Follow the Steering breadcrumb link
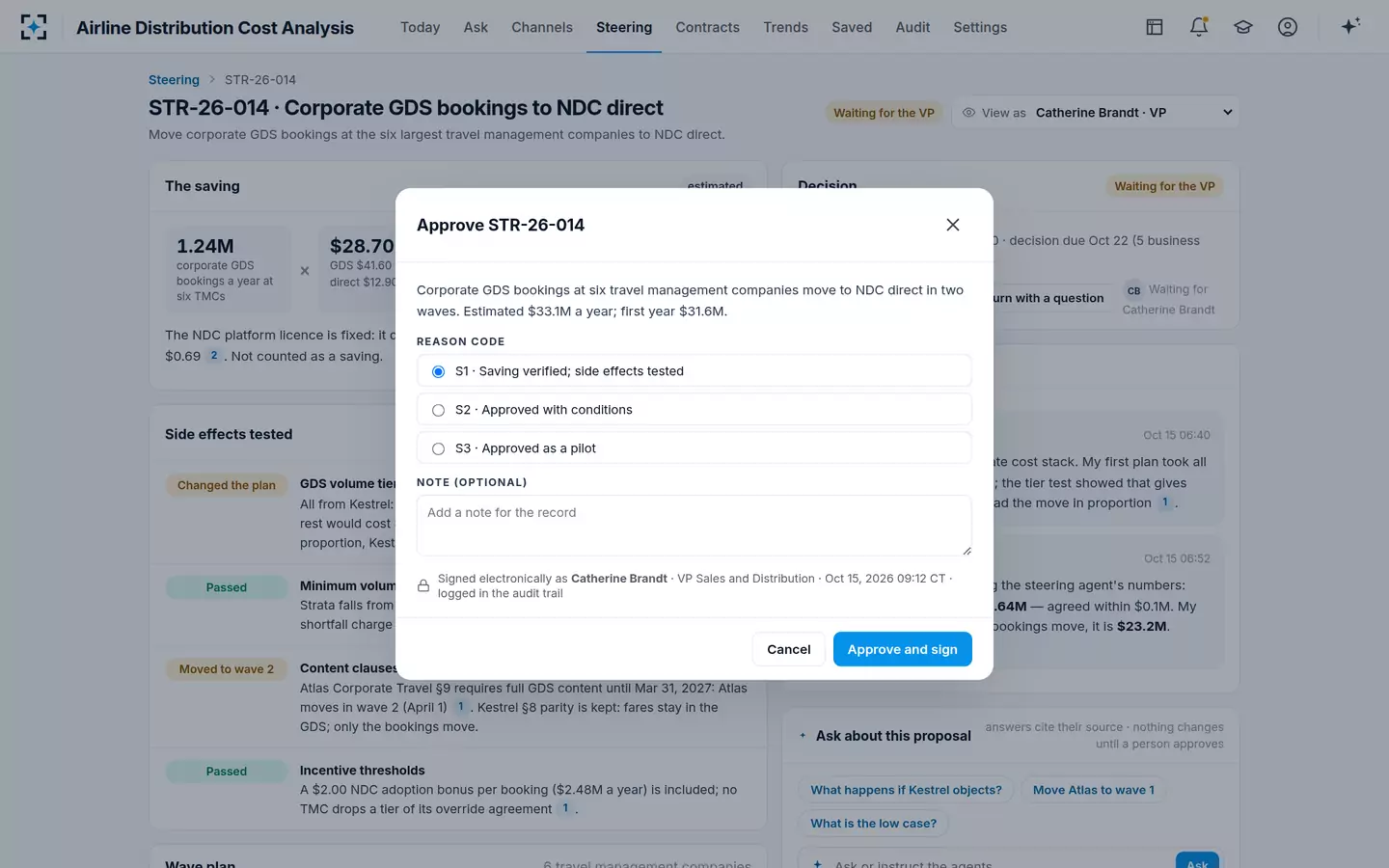 coord(174,80)
